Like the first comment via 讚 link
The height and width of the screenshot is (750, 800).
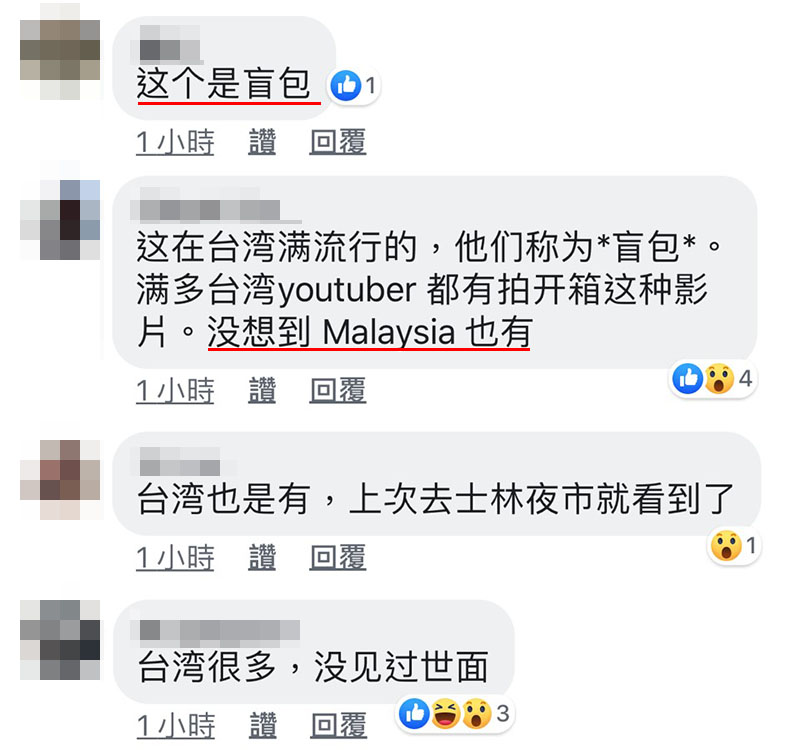(x=262, y=142)
